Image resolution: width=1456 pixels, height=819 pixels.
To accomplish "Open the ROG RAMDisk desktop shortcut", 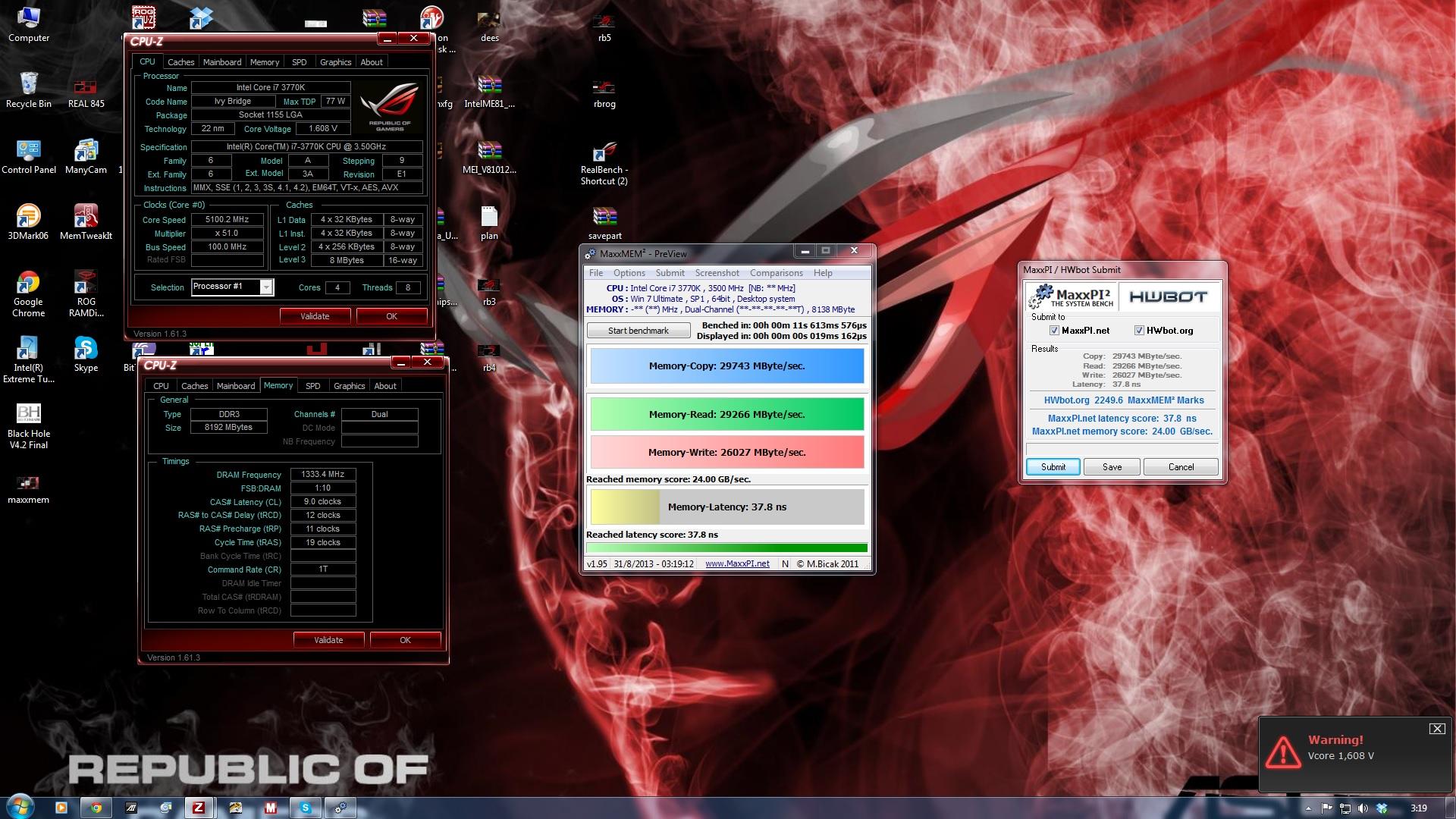I will click(x=86, y=293).
